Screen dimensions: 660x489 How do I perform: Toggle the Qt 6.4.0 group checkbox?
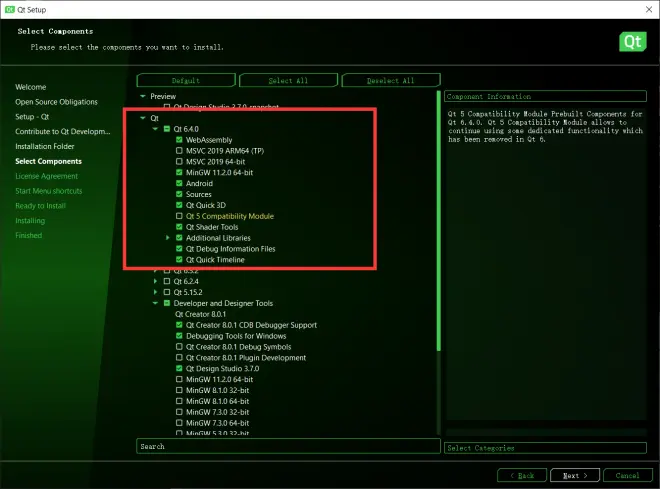pyautogui.click(x=167, y=129)
